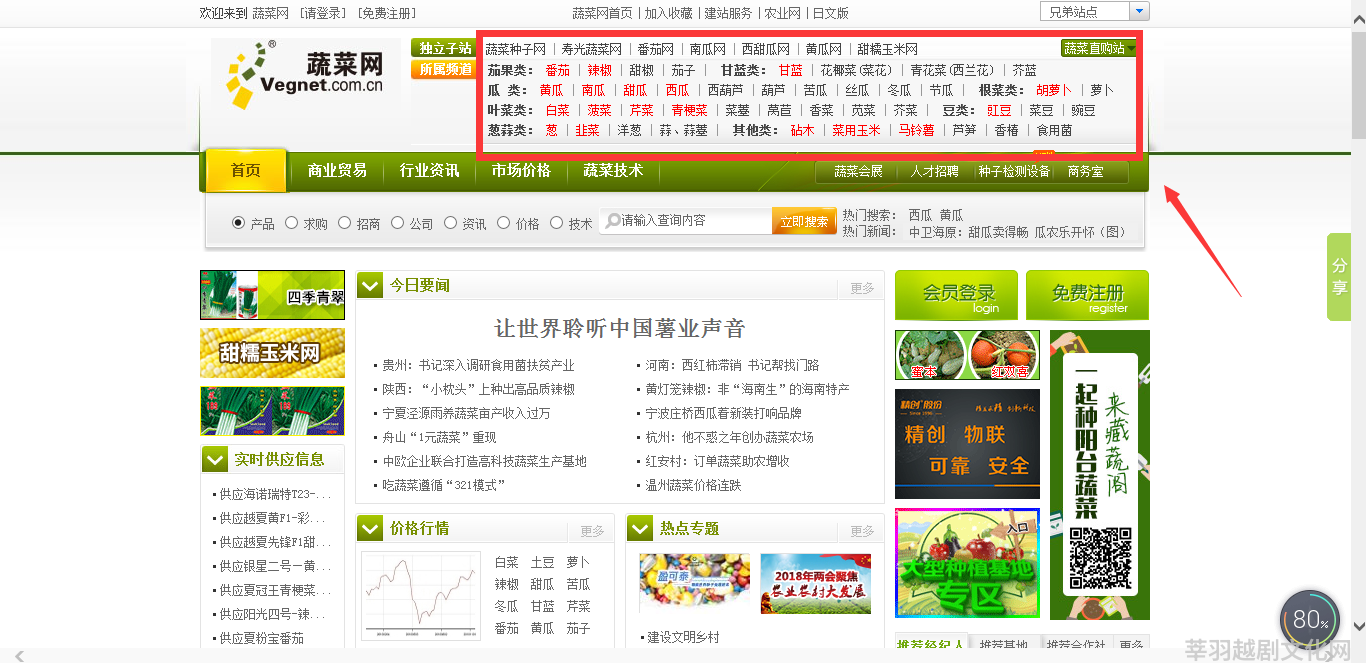Select the 公司 radio button
The height and width of the screenshot is (663, 1366).
[397, 223]
